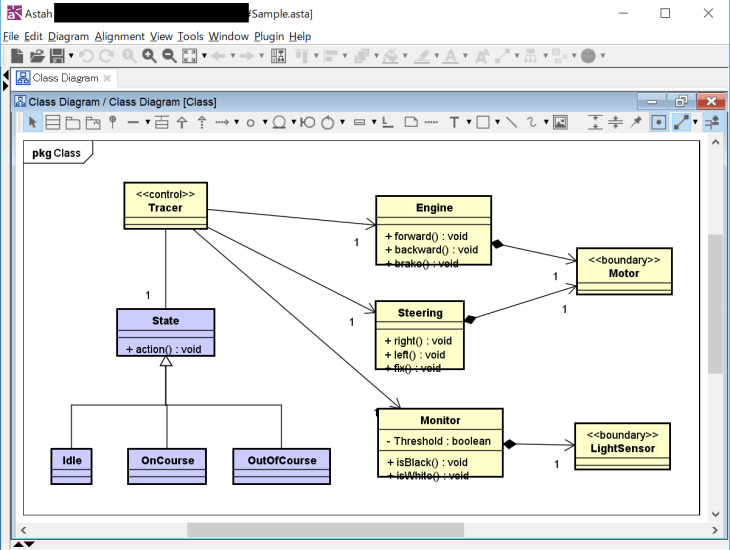The image size is (730, 550).
Task: Click the Insert Image tool
Action: (x=560, y=122)
